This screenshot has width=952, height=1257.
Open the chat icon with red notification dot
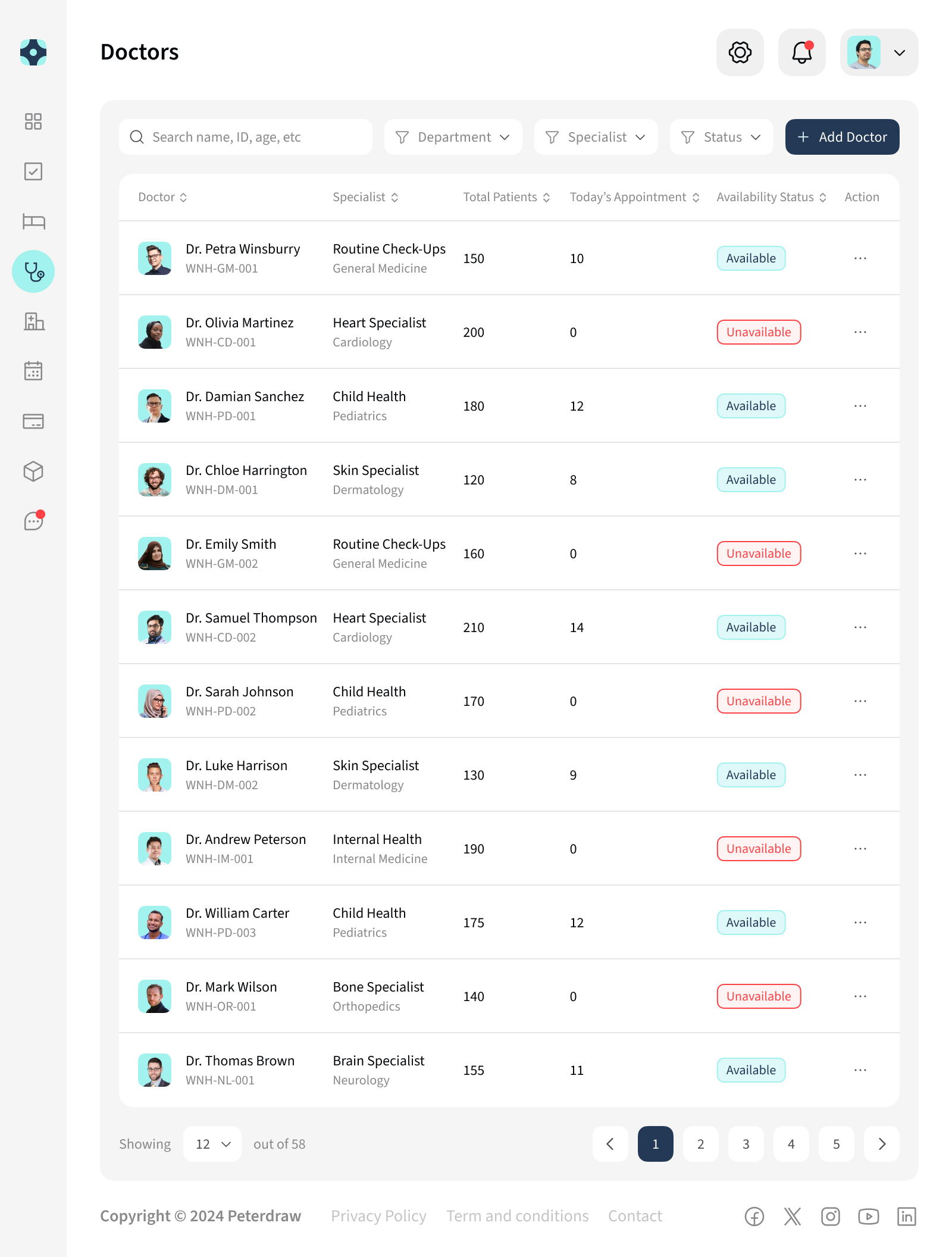(33, 521)
